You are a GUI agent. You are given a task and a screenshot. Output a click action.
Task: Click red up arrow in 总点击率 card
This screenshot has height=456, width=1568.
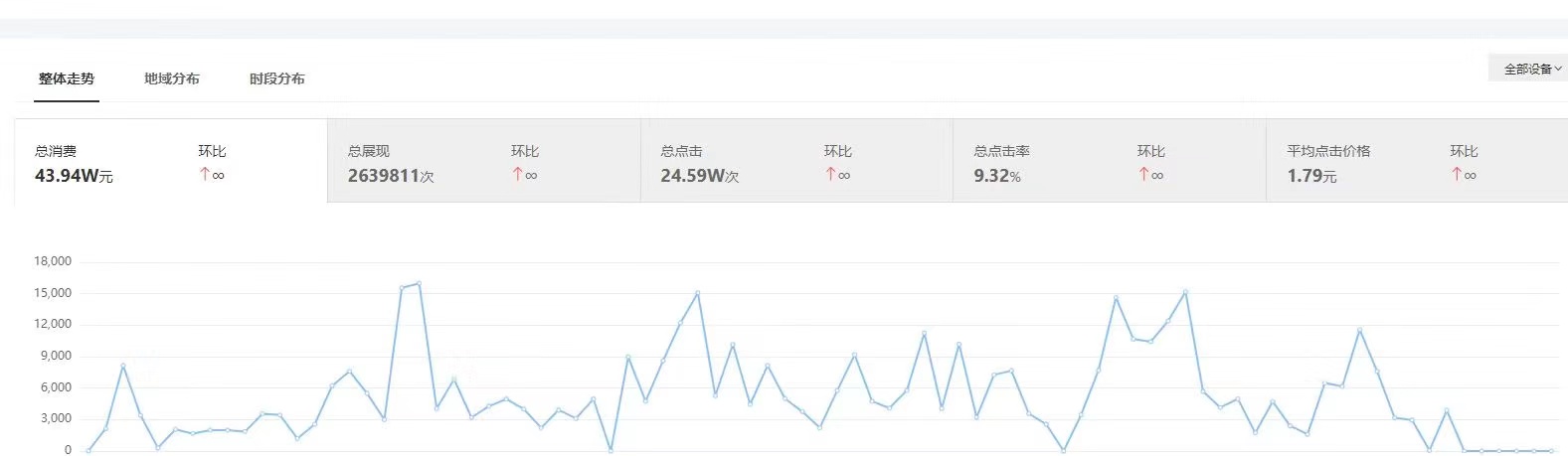1143,175
